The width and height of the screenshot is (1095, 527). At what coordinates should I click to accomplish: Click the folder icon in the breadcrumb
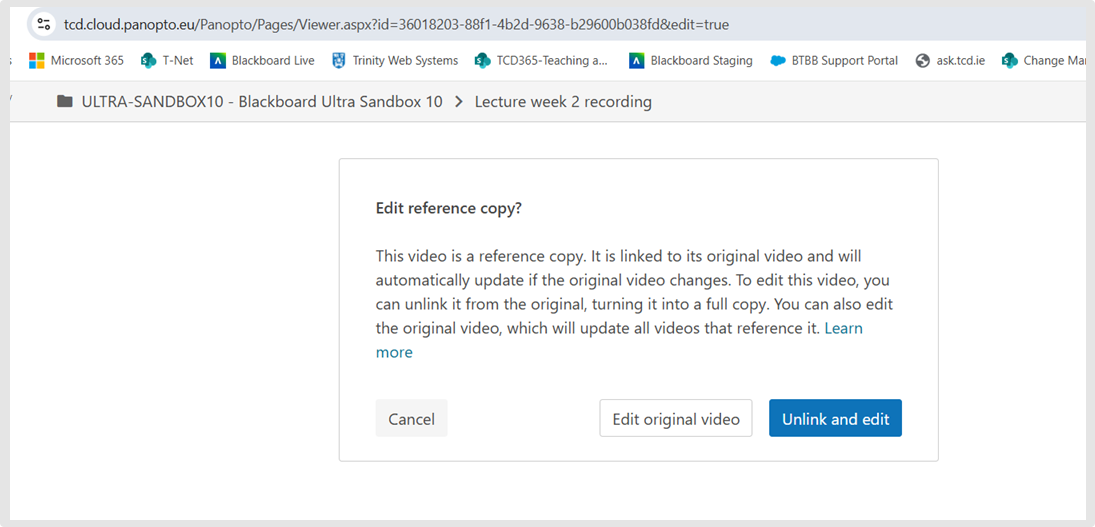(x=65, y=102)
